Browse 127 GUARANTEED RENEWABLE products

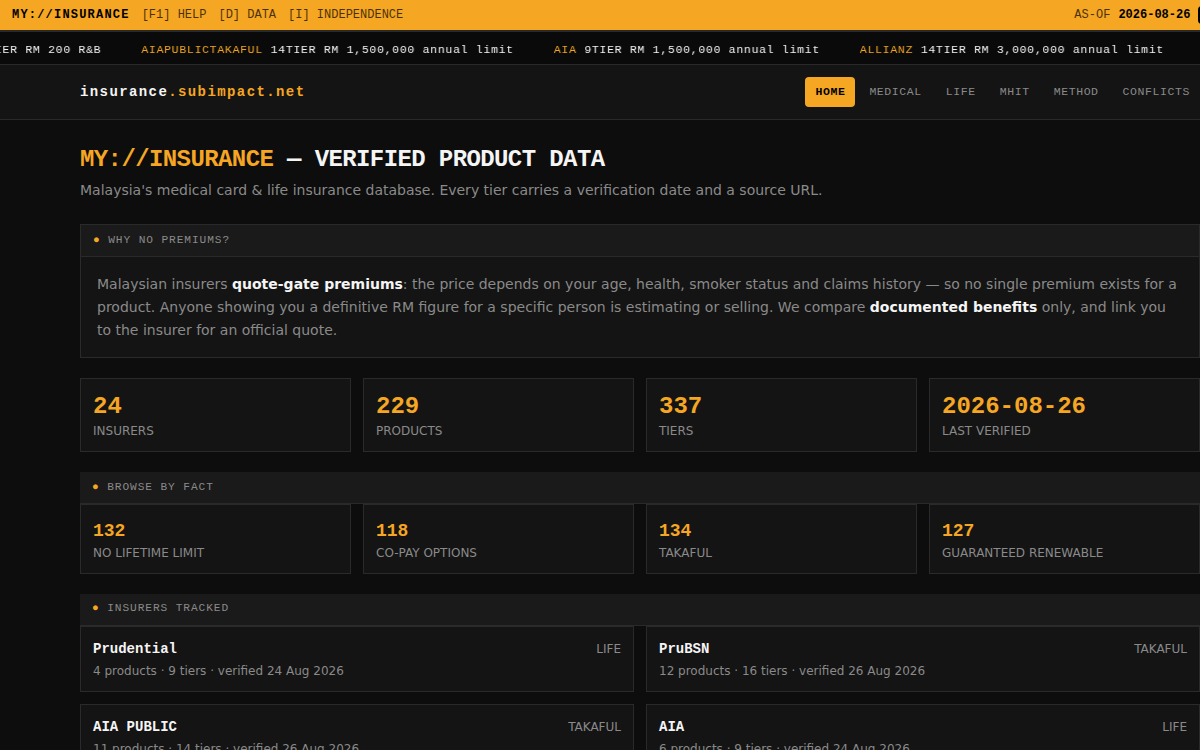[x=1064, y=539]
